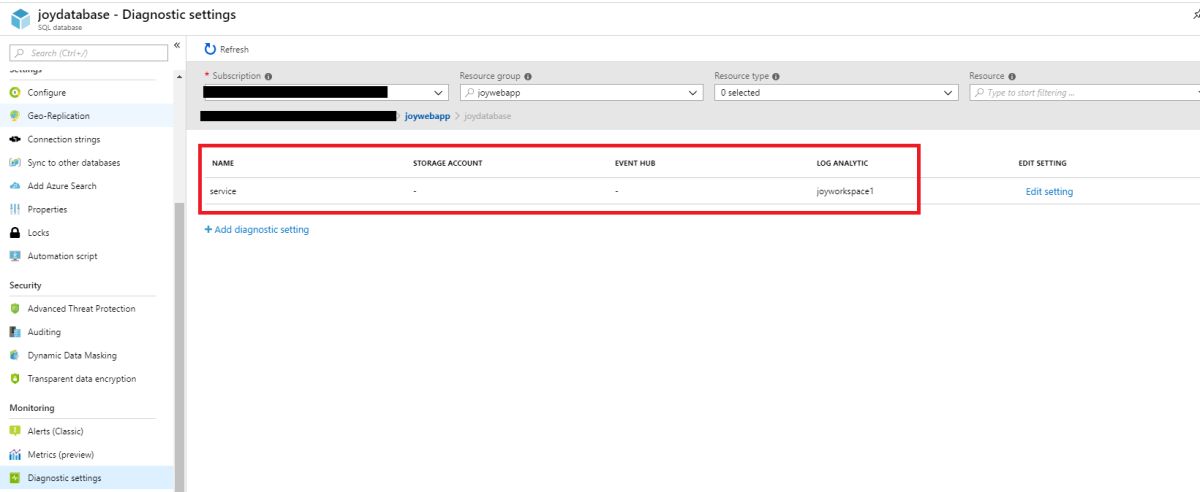This screenshot has width=1200, height=492.
Task: Click the Resource filter input field
Action: pos(1084,92)
